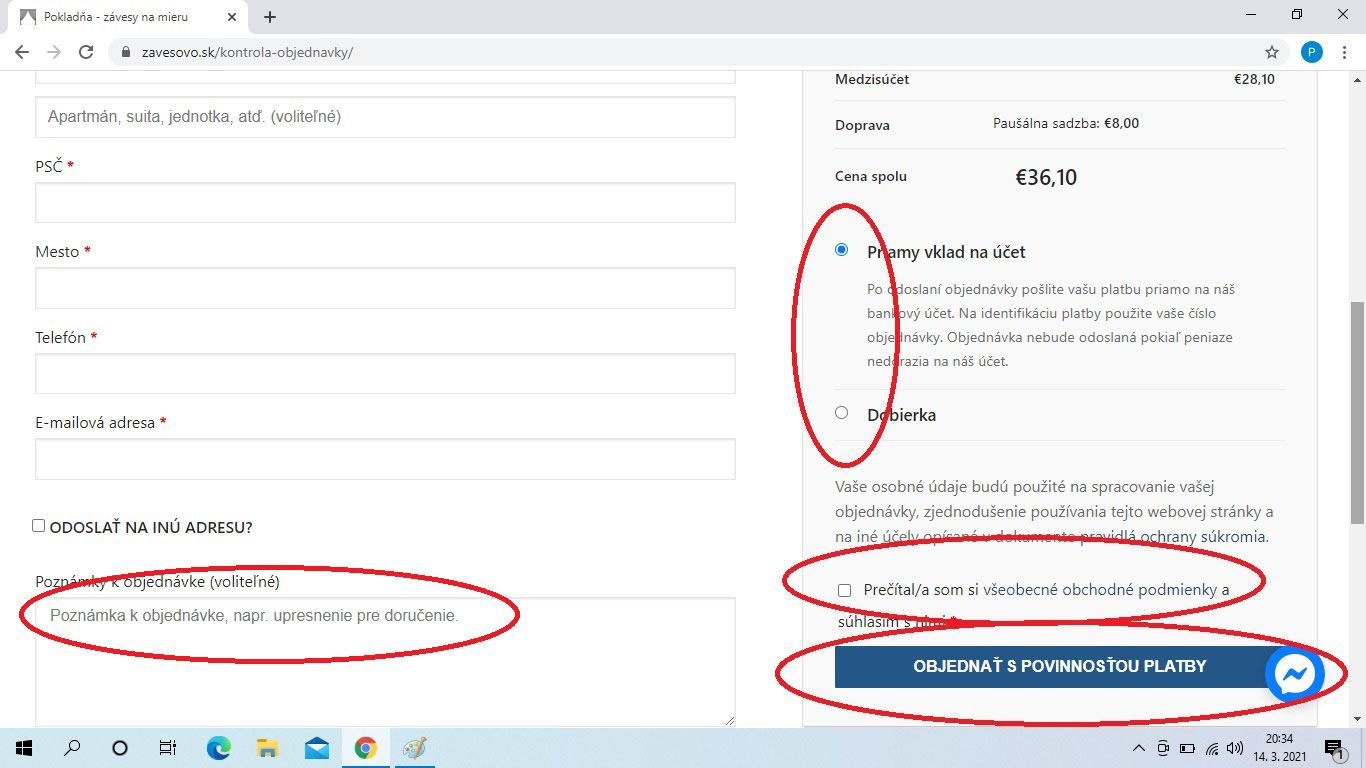
Task: Tick Odoslať na inú adresu checkbox
Action: 39,525
